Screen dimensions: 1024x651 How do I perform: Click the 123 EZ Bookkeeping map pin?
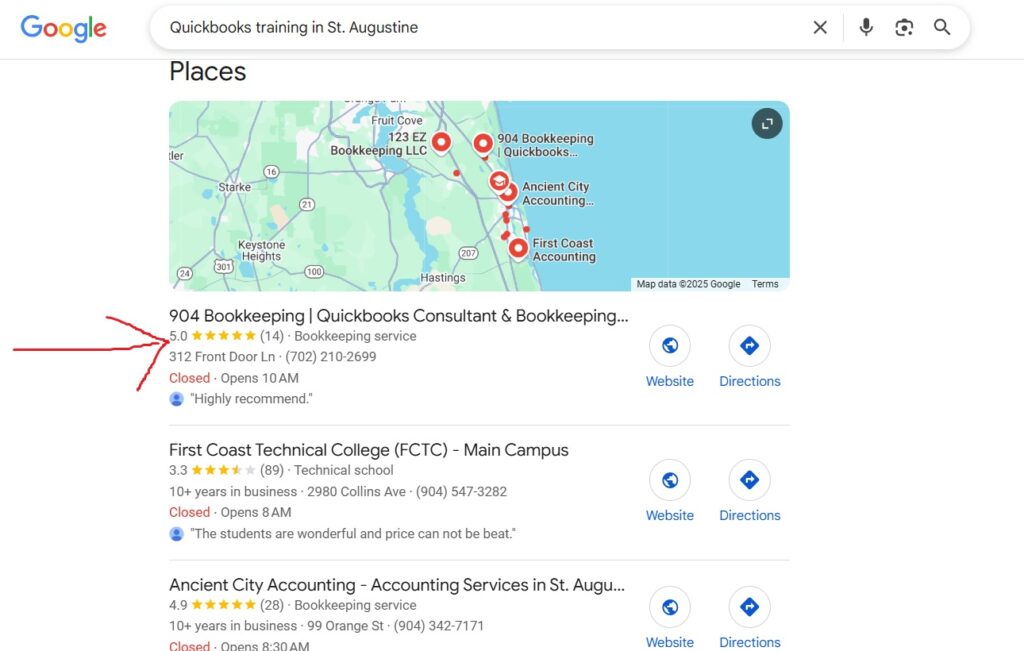coord(441,142)
